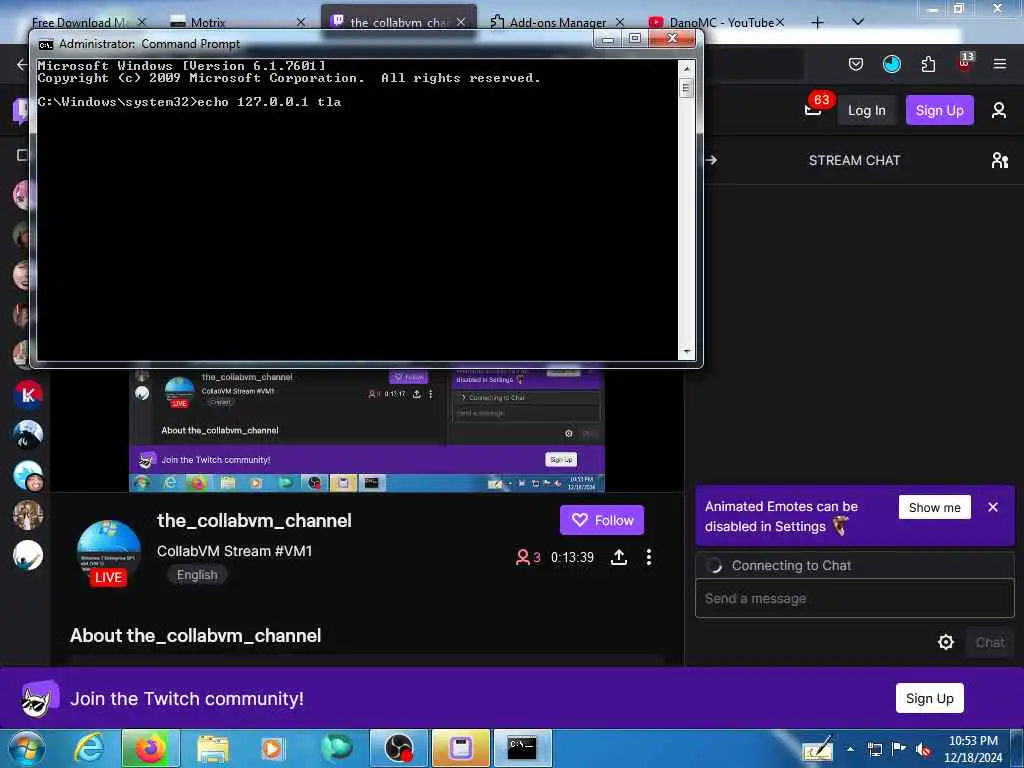Click the Send a message chat field
The width and height of the screenshot is (1024, 768).
tap(854, 598)
